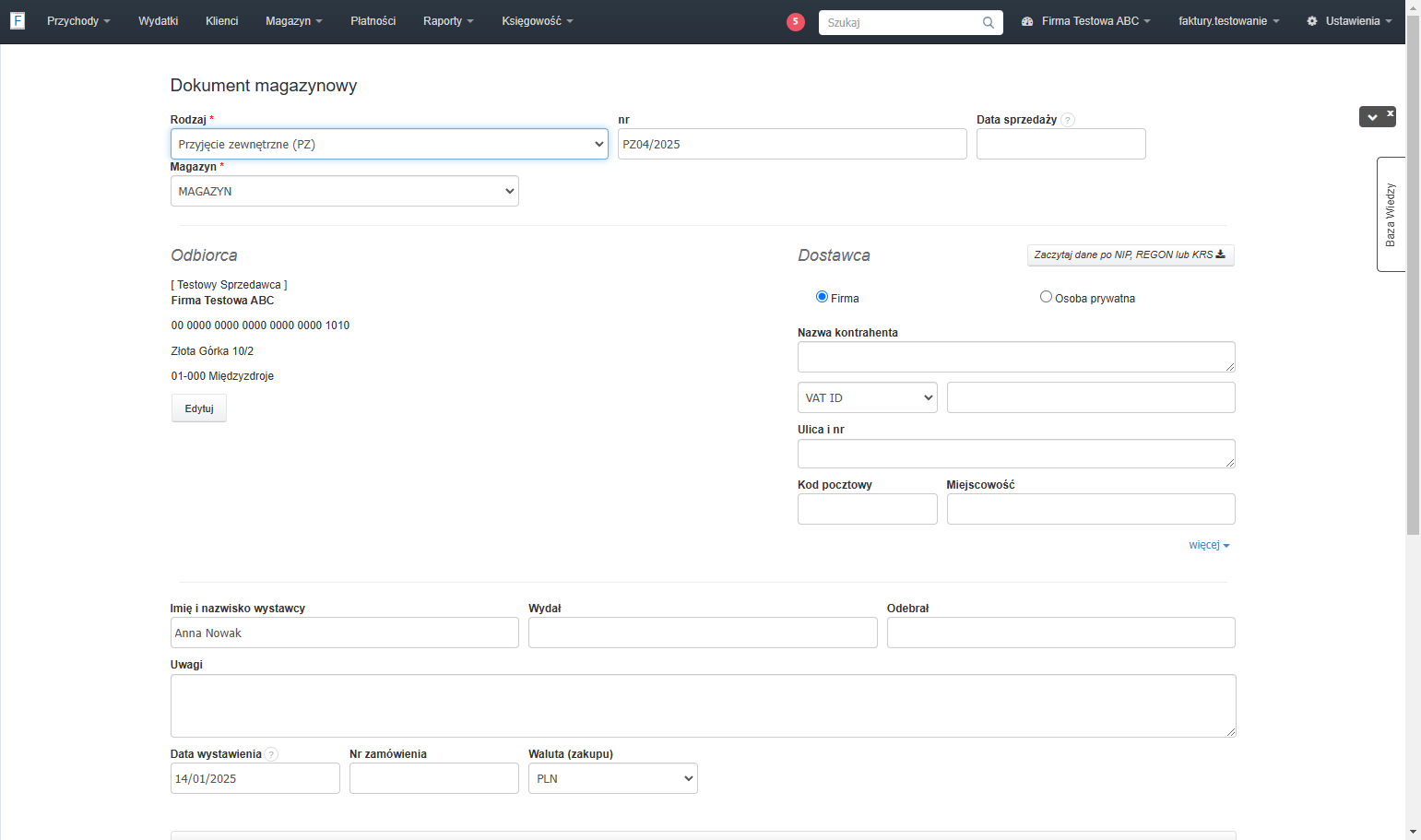The height and width of the screenshot is (840, 1421).
Task: Expand the więcej supplier fields
Action: (x=1209, y=545)
